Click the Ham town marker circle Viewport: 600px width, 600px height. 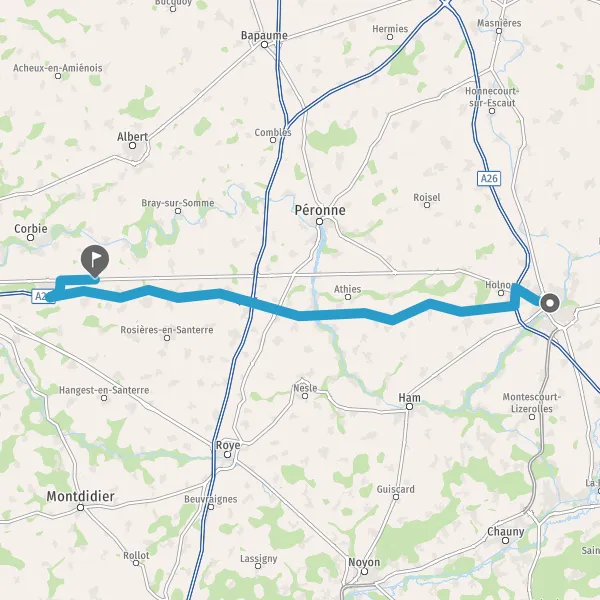click(x=409, y=406)
